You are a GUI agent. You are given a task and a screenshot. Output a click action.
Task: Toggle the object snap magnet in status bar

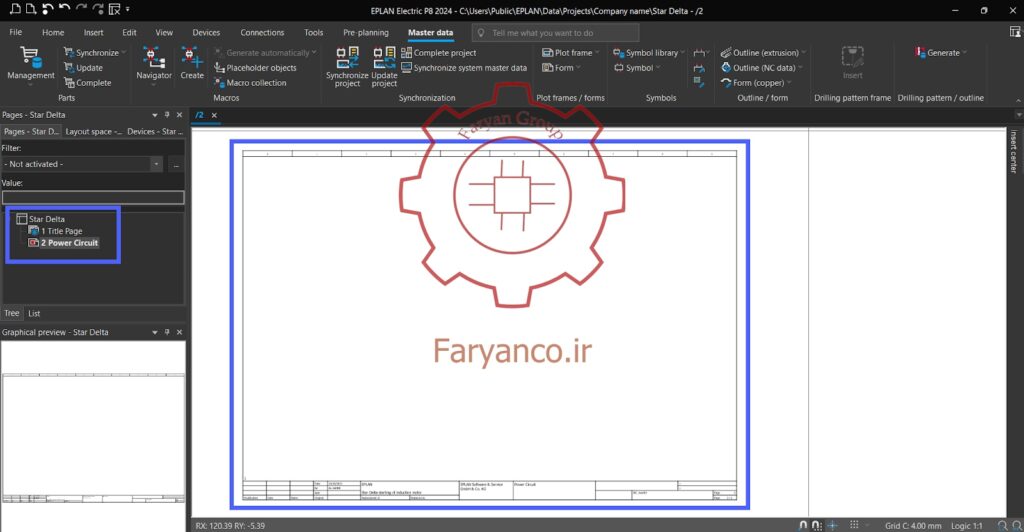(803, 525)
